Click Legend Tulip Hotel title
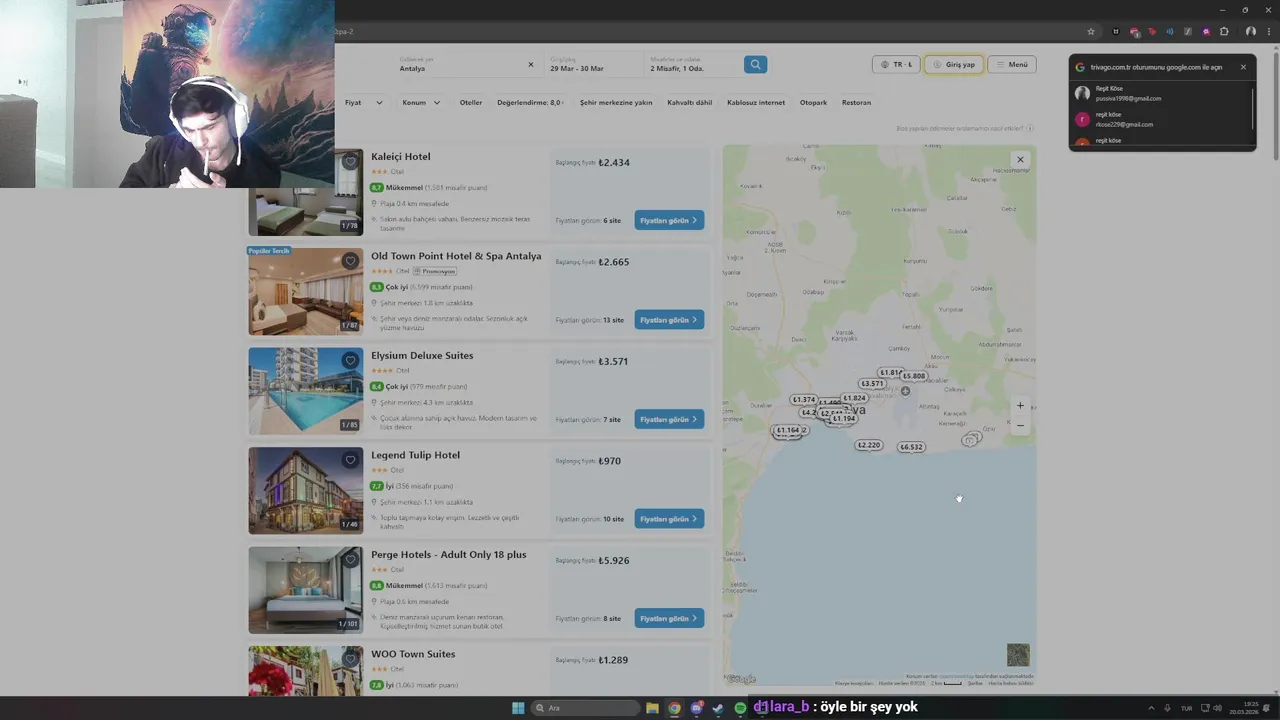The width and height of the screenshot is (1280, 720). pos(416,455)
